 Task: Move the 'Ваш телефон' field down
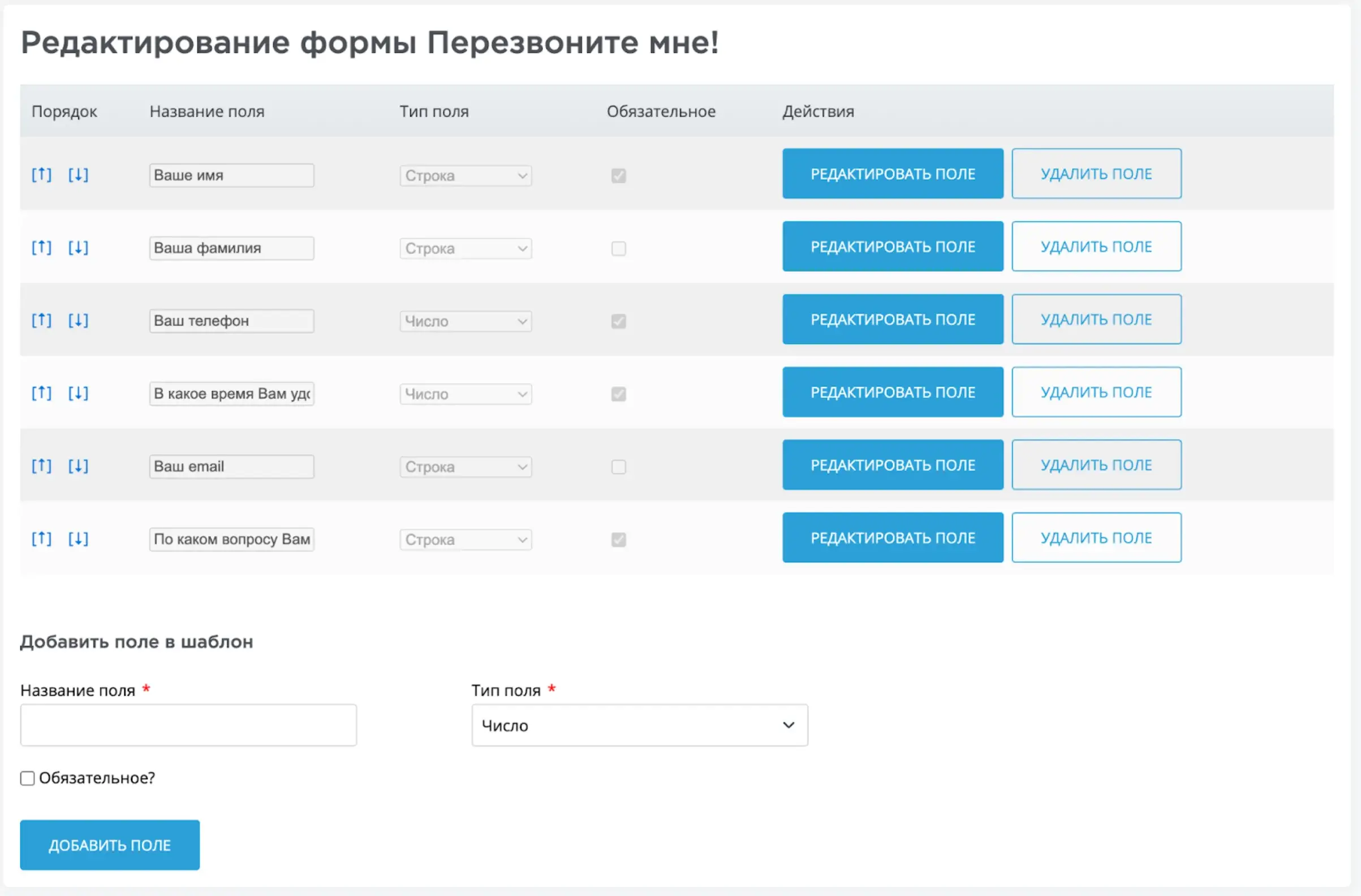point(78,320)
